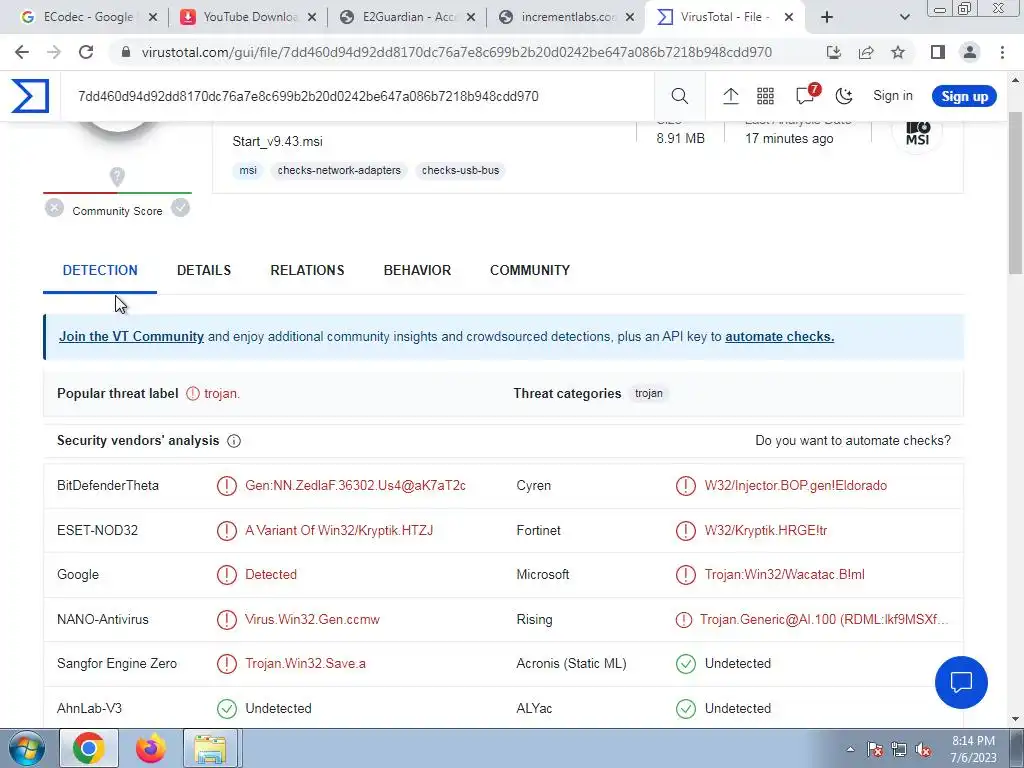This screenshot has height=768, width=1024.
Task: Select Gen:NN.ZedlaF.36302.Us4@aK7aT2c text
Action: 355,485
